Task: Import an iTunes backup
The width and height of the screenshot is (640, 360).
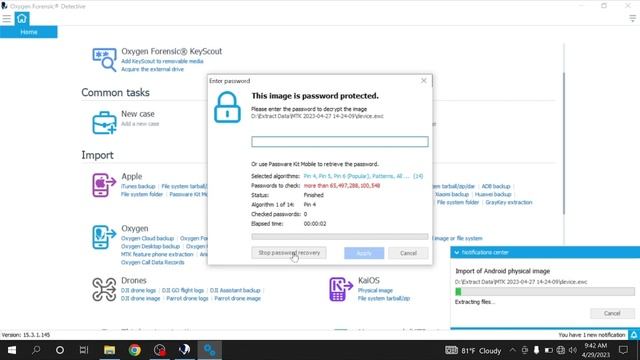Action: (138, 187)
